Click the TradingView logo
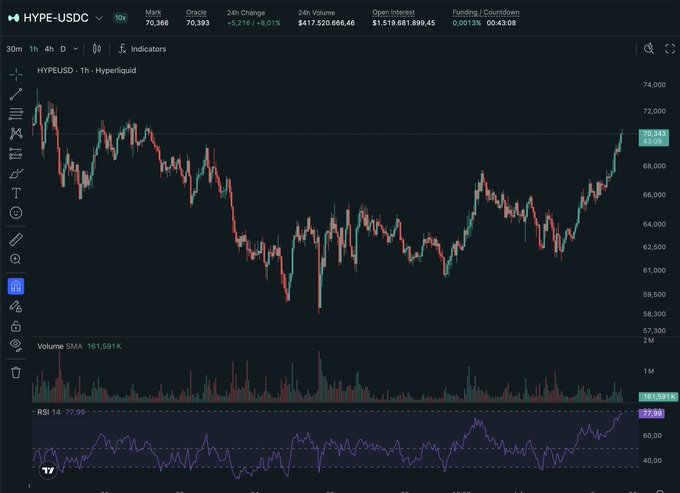680x493 pixels. (x=48, y=470)
